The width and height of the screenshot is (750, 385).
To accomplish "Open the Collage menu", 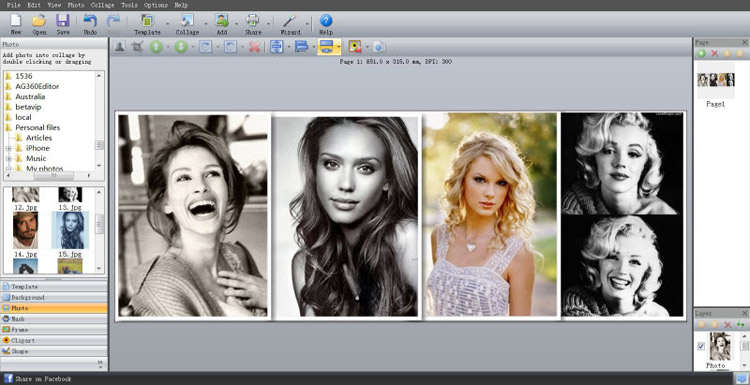I will pos(102,5).
